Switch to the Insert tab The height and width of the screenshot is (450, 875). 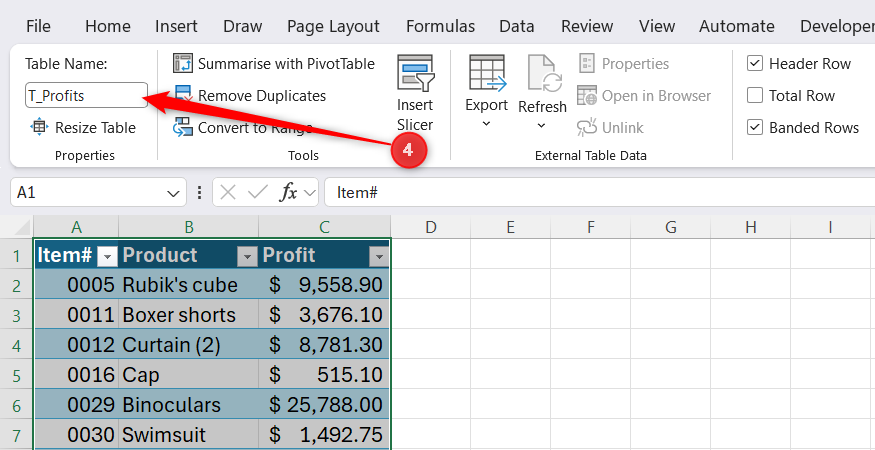(x=176, y=26)
